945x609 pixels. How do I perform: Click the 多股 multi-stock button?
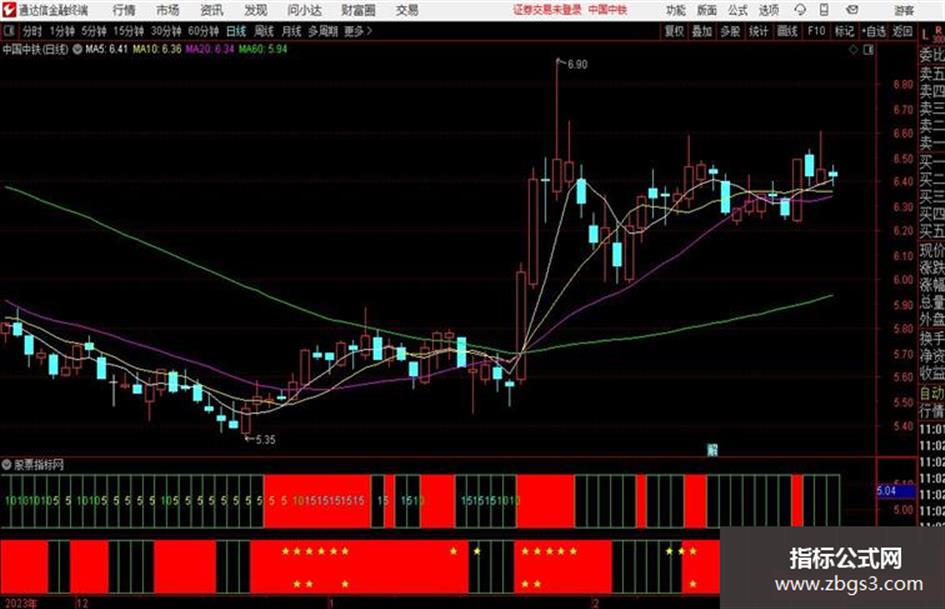[730, 31]
